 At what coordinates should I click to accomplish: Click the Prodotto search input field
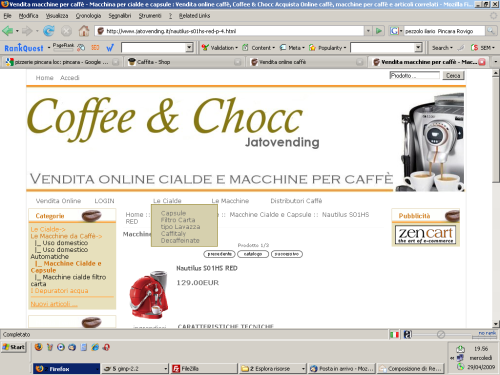click(415, 76)
